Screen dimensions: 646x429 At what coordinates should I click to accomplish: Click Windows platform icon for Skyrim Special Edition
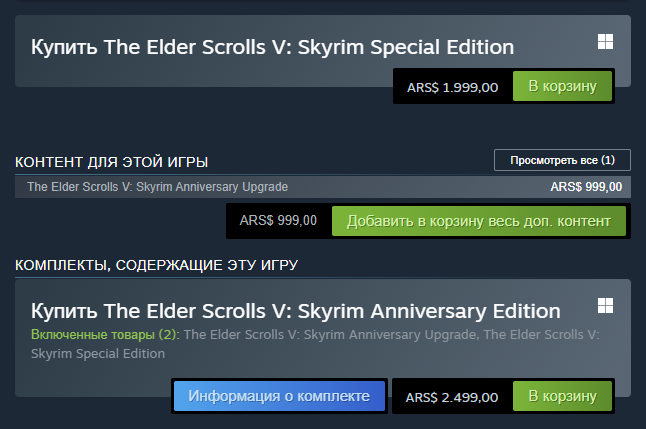coord(605,42)
